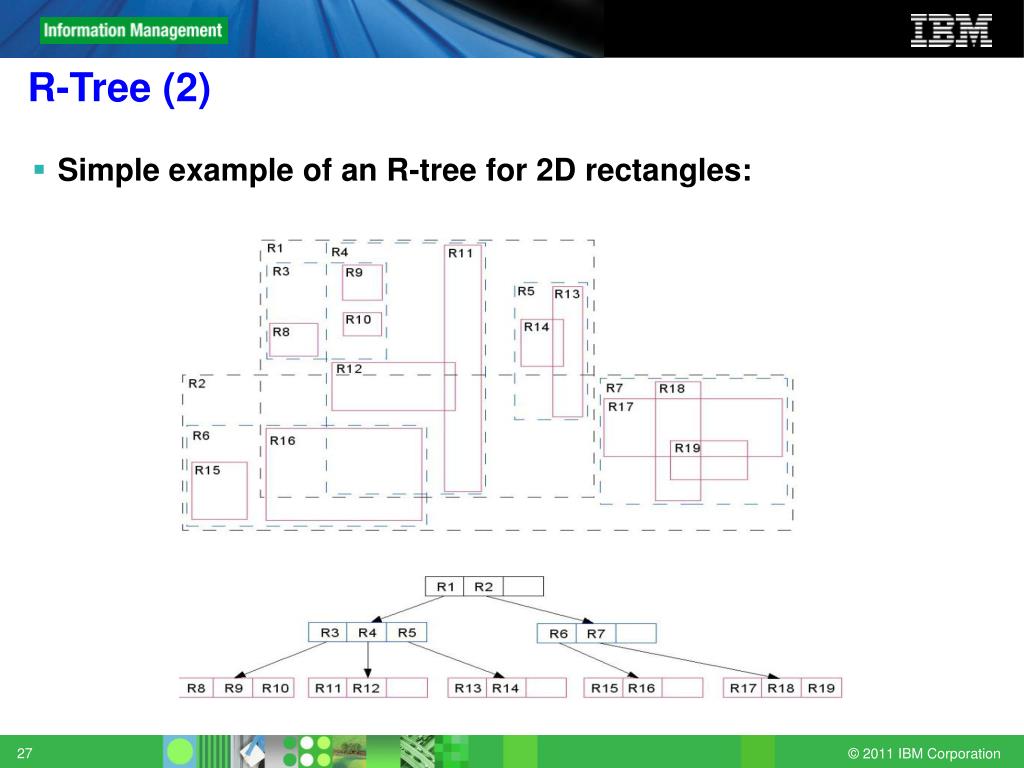This screenshot has height=768, width=1024.
Task: Click the R1 label inside the rectangle diagram
Action: point(275,248)
